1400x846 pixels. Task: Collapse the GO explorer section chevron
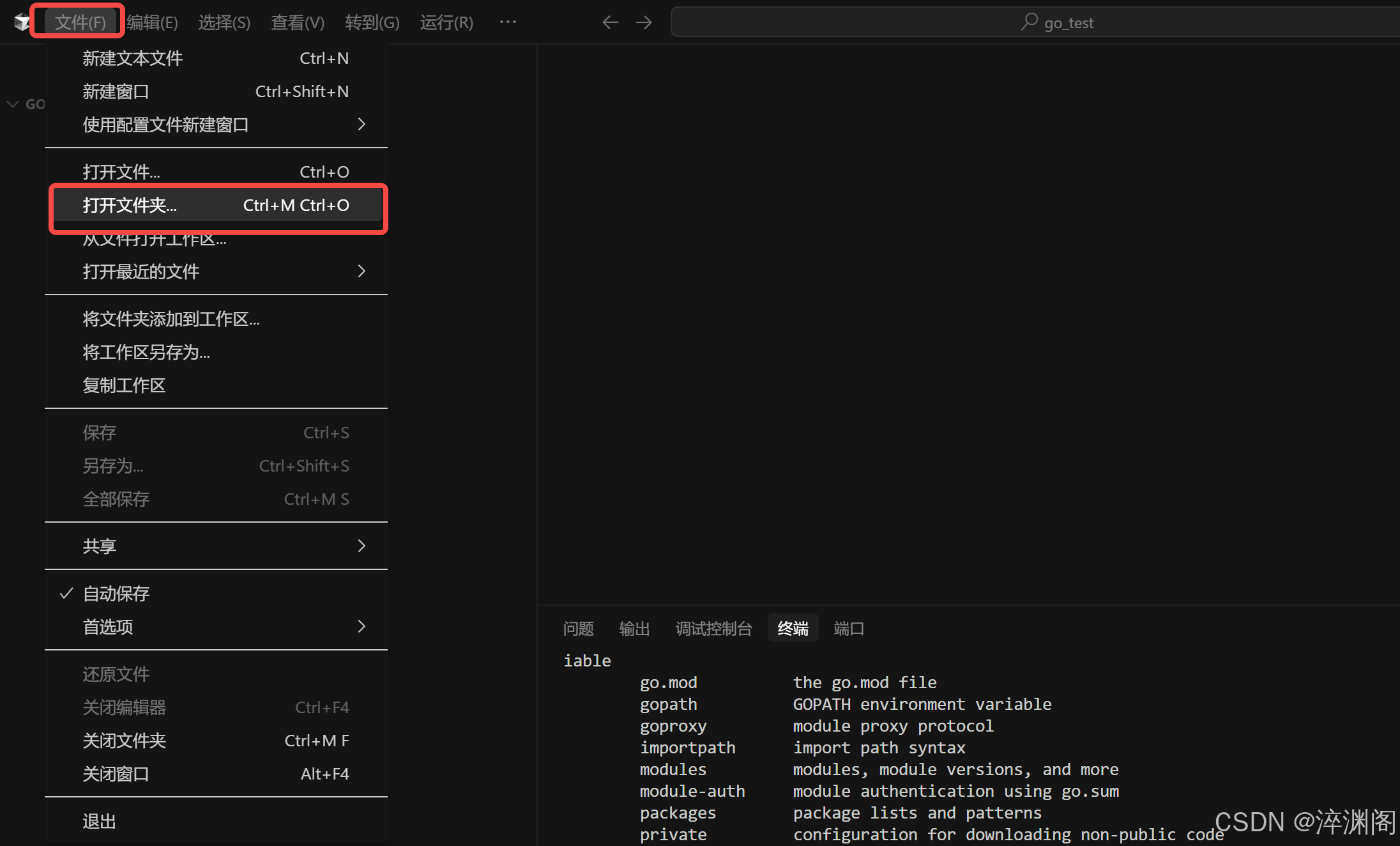point(13,104)
